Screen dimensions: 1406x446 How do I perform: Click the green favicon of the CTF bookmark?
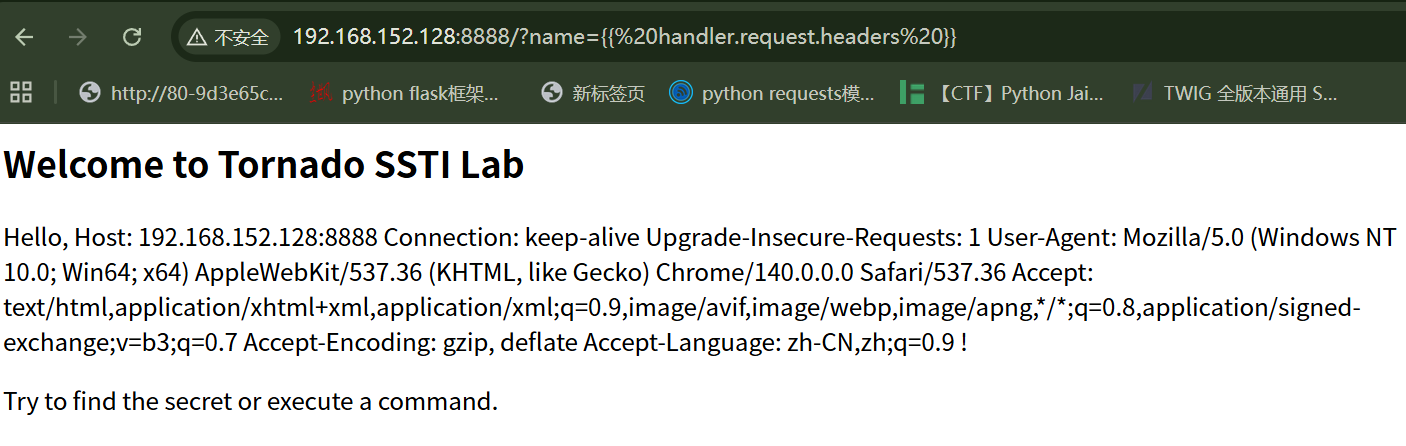pyautogui.click(x=911, y=93)
